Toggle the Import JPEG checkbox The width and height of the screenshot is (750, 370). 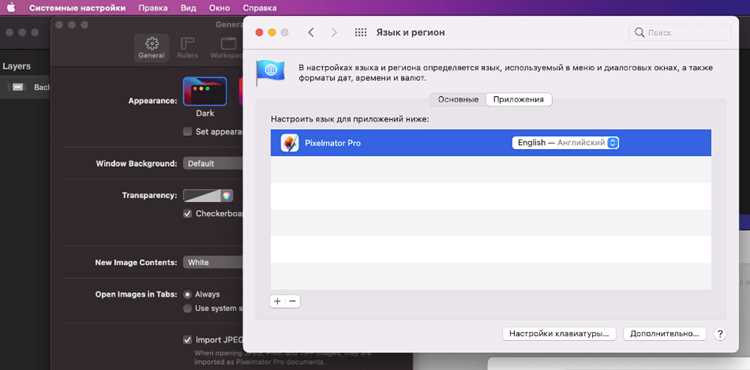click(188, 340)
